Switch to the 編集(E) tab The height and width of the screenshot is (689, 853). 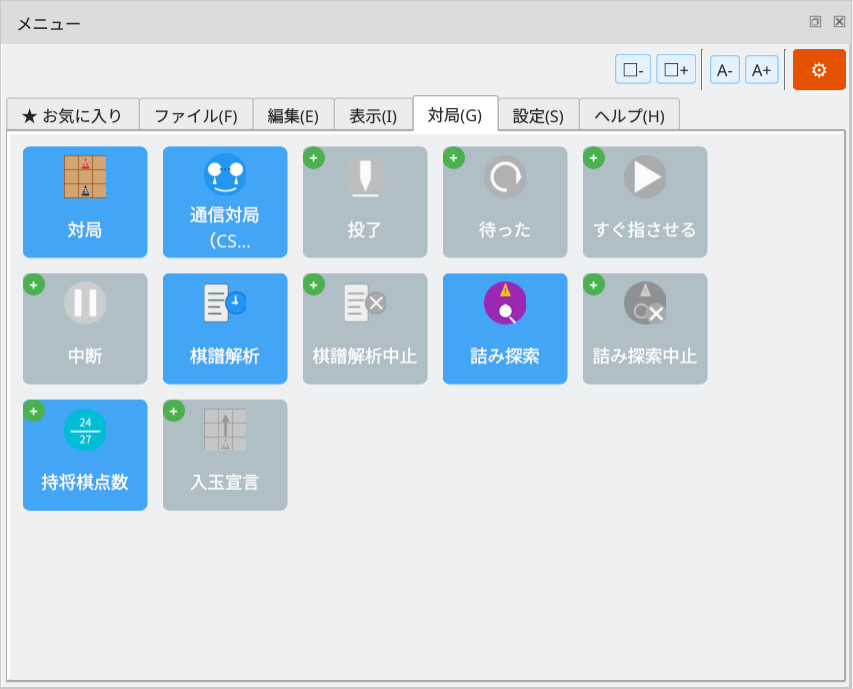coord(293,115)
